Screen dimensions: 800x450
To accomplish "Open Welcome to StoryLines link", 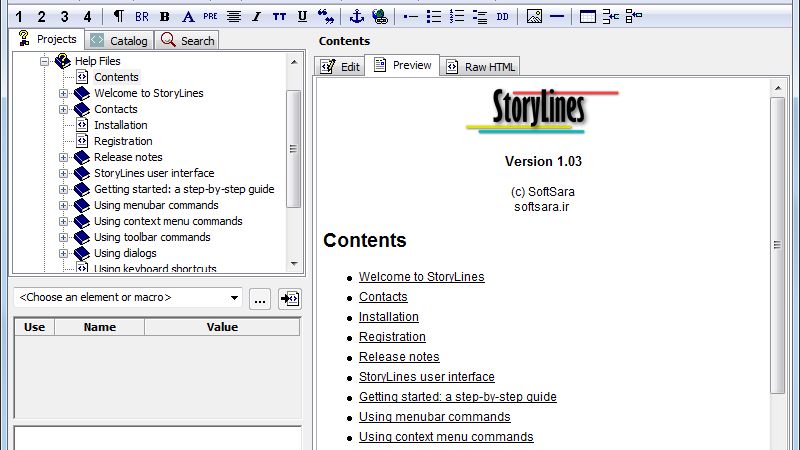I will [x=421, y=277].
